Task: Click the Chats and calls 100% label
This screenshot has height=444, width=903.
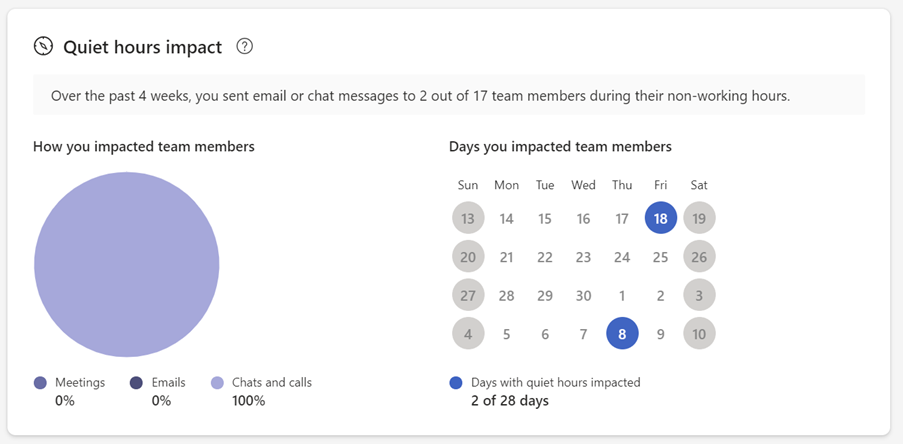Action: pyautogui.click(x=248, y=401)
